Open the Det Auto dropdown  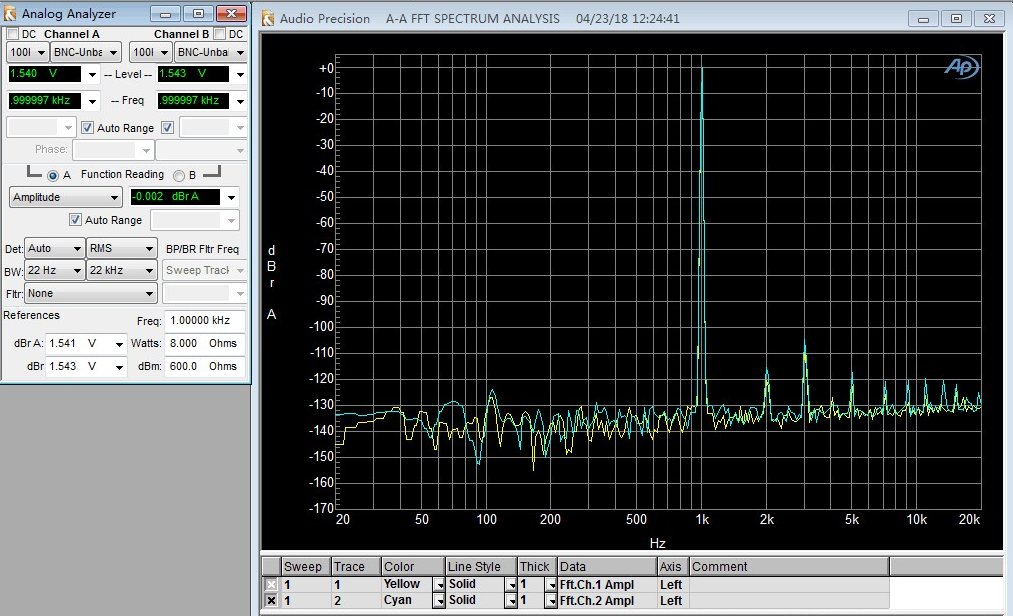pos(54,248)
